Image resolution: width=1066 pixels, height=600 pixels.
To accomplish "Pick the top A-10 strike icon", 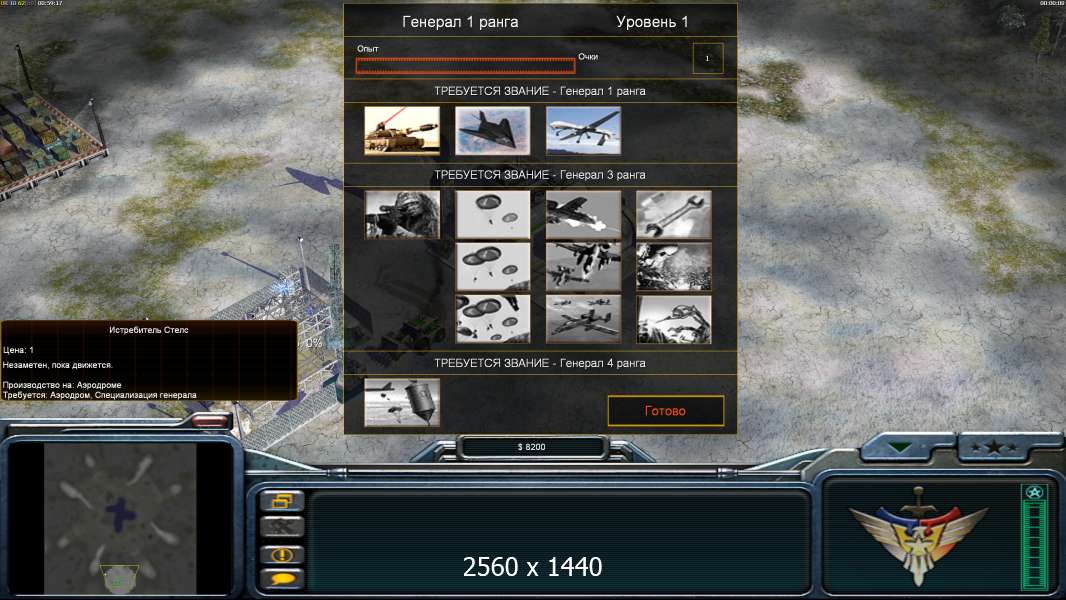I will [x=583, y=214].
